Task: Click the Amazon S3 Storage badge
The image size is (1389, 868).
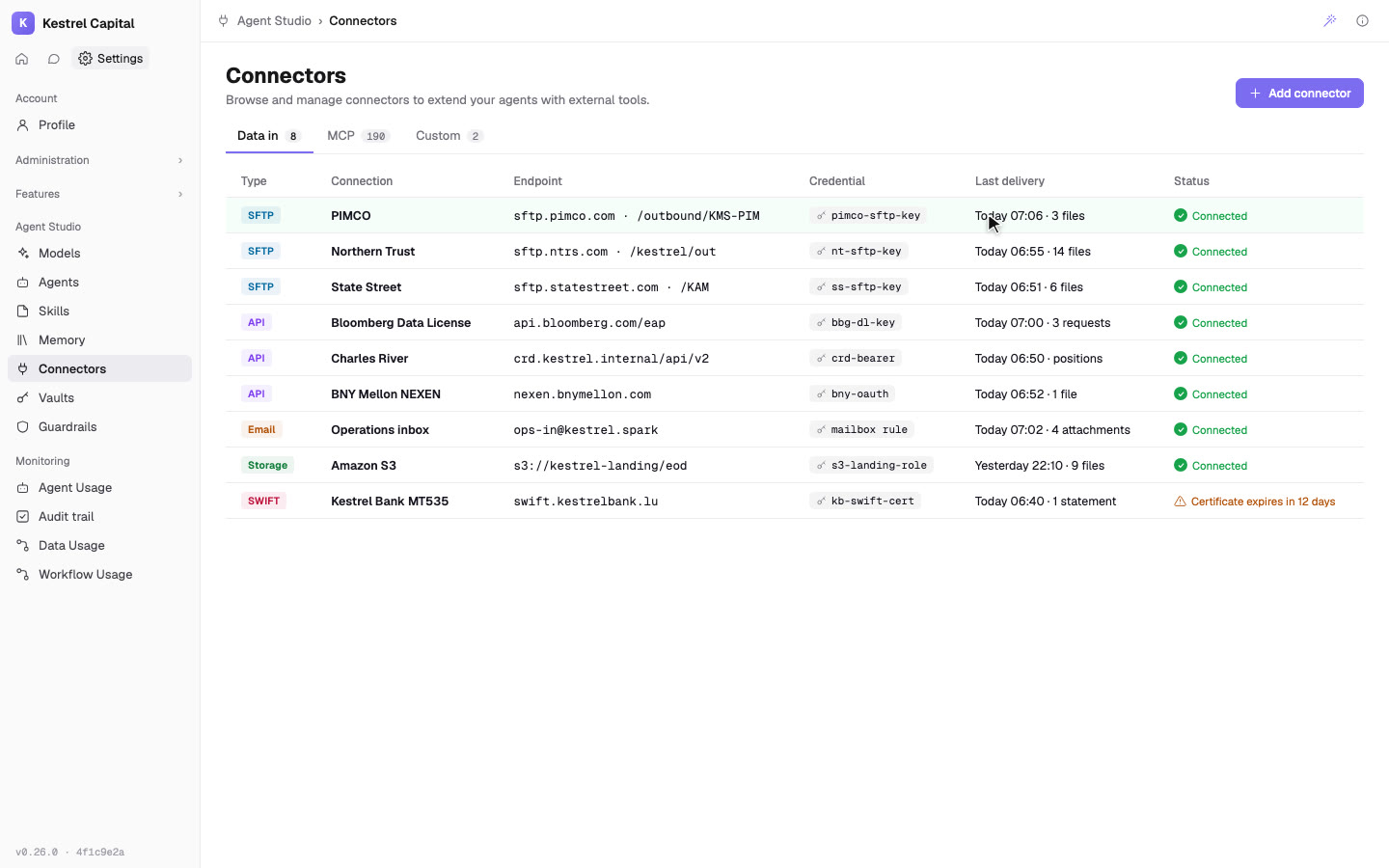Action: click(267, 466)
